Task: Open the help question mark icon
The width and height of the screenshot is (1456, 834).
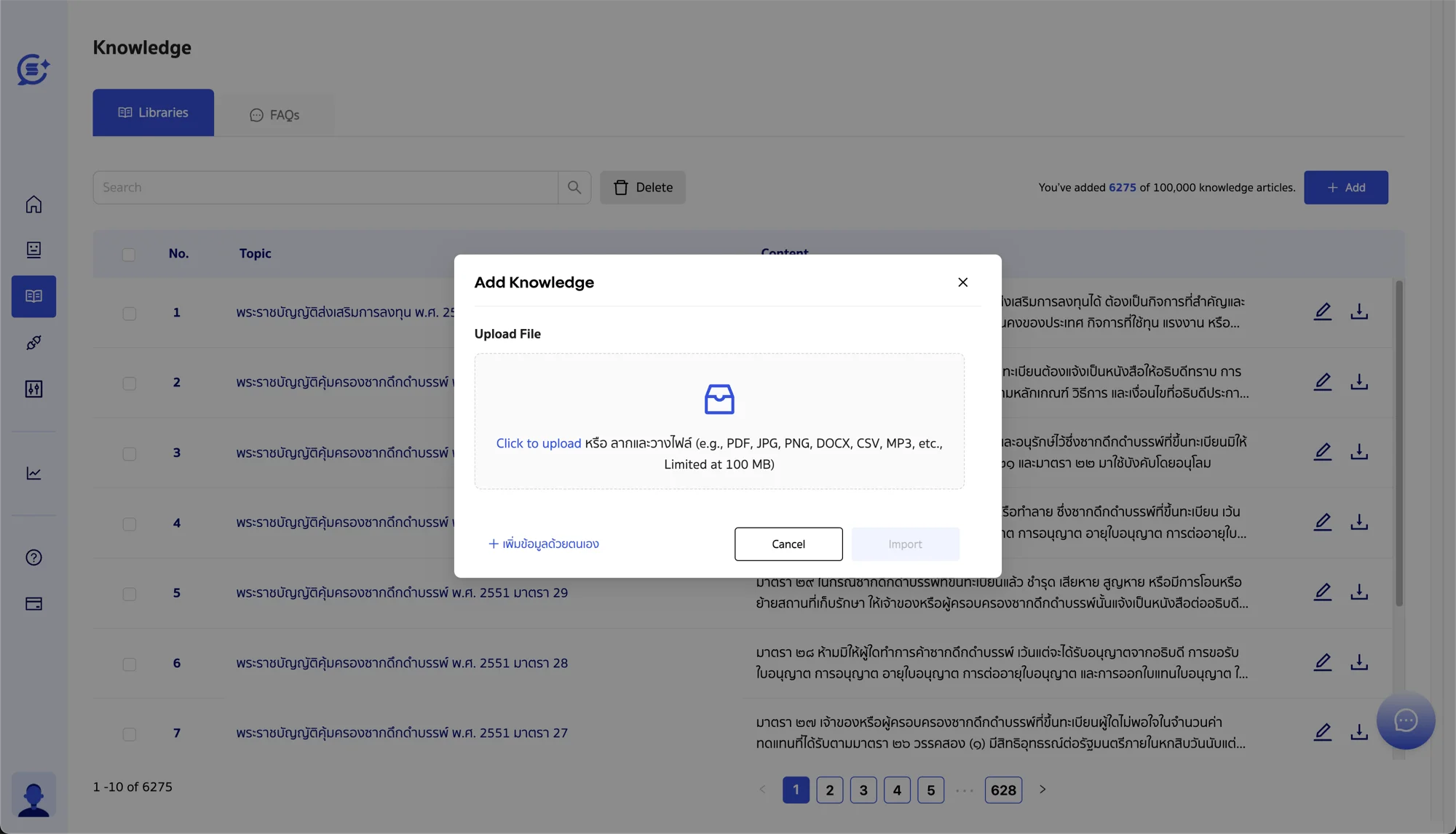Action: pyautogui.click(x=33, y=557)
